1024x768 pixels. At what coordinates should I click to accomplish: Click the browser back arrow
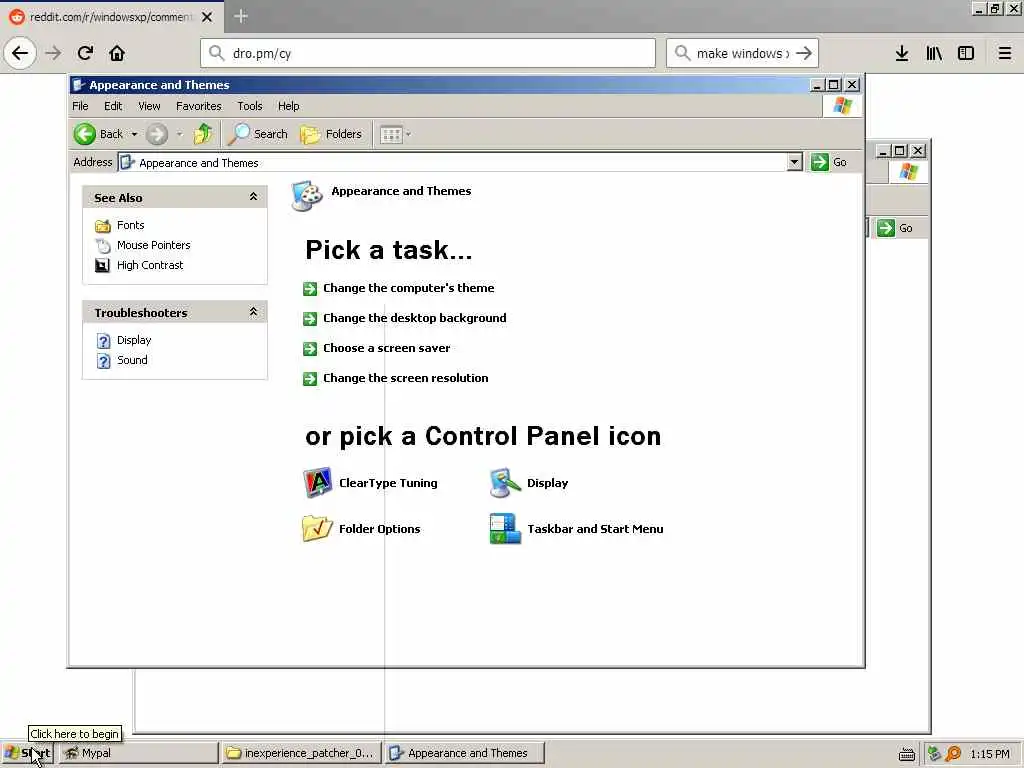click(20, 53)
